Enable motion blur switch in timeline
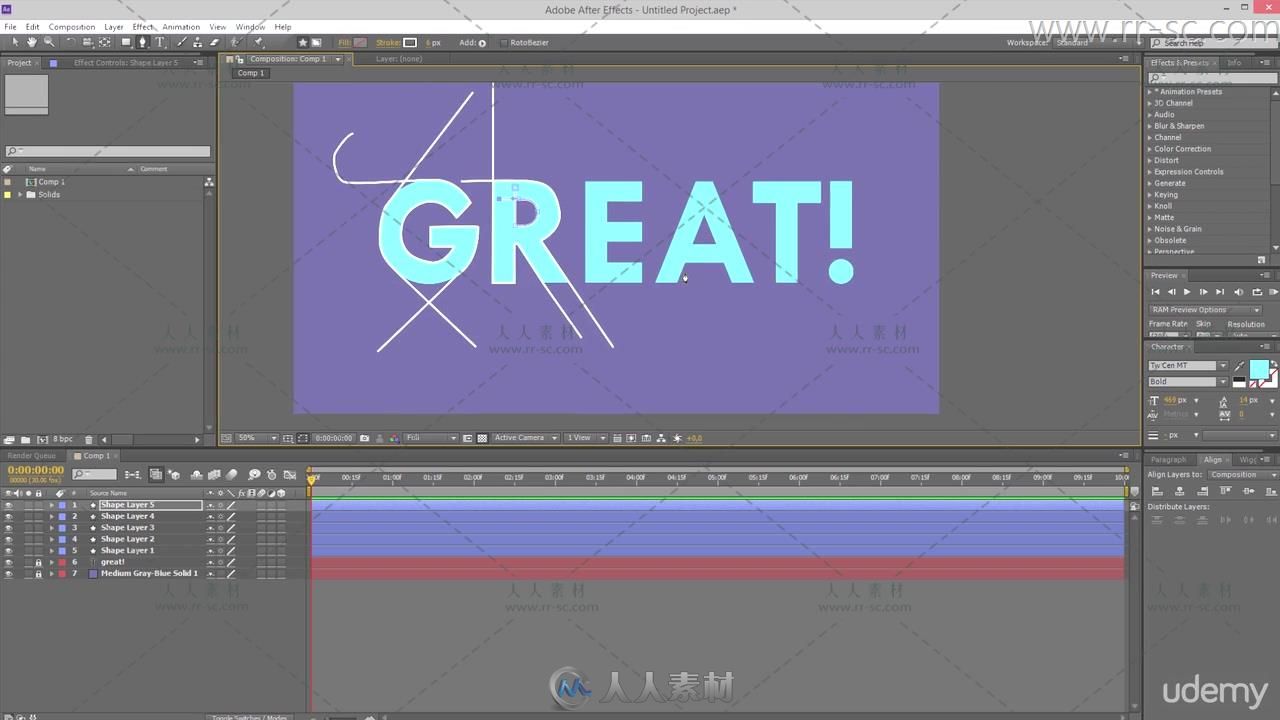Screen dimensions: 1280x720 click(x=232, y=474)
